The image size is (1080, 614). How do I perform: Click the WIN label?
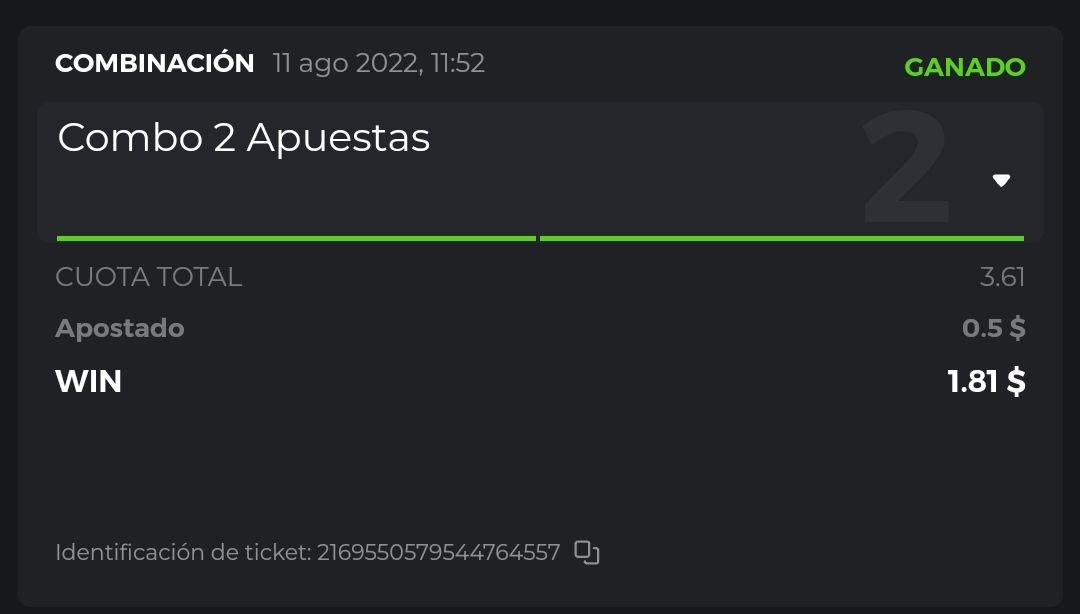89,381
